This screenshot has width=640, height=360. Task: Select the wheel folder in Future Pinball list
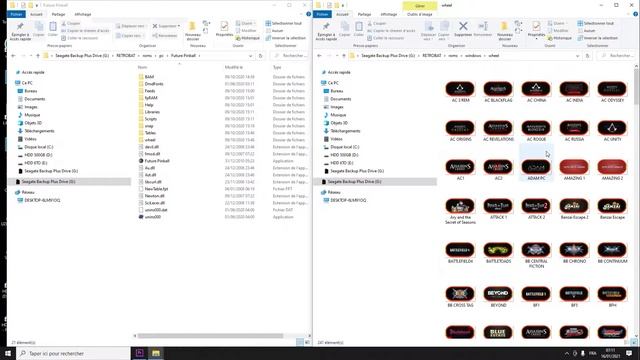coord(150,140)
